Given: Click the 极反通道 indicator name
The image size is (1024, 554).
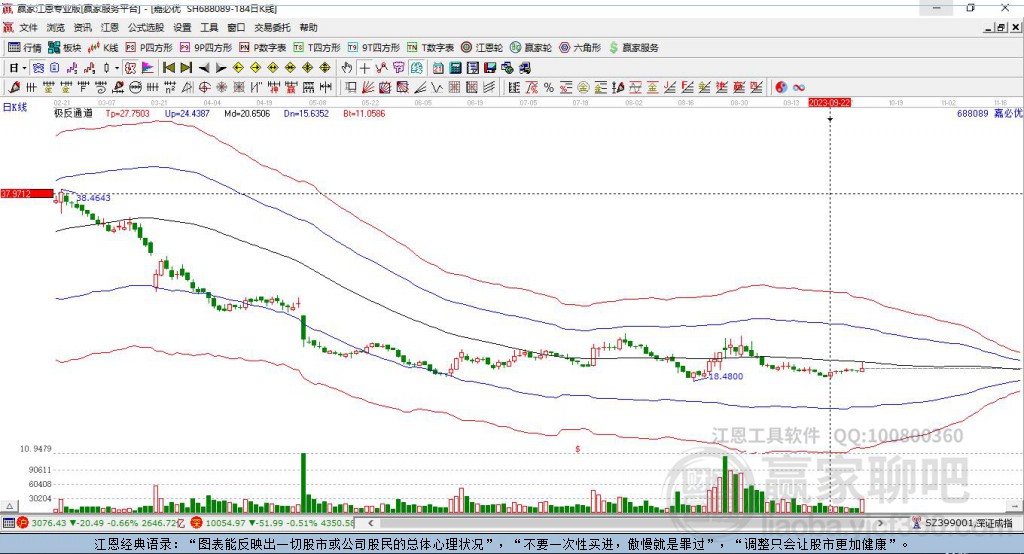Looking at the screenshot, I should click(73, 113).
